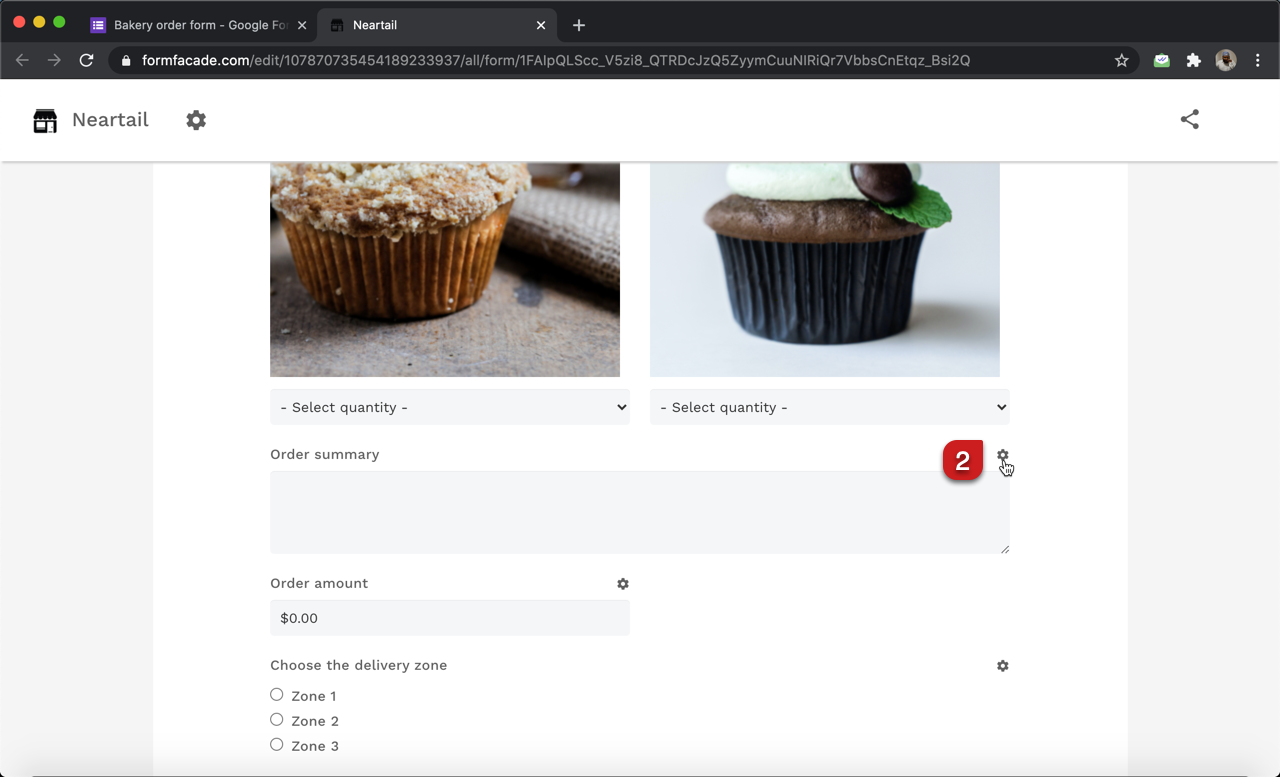Open a new tab with the plus button

(578, 25)
